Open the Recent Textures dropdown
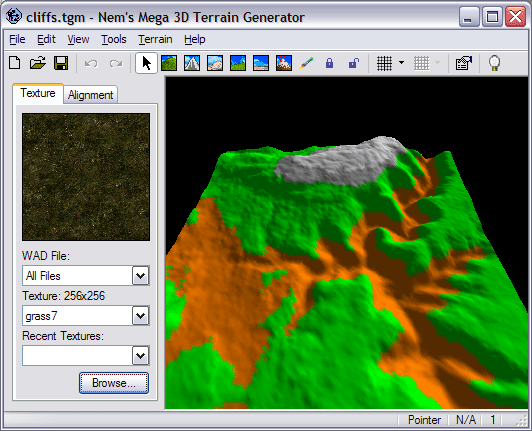Image resolution: width=532 pixels, height=431 pixels. [x=140, y=356]
